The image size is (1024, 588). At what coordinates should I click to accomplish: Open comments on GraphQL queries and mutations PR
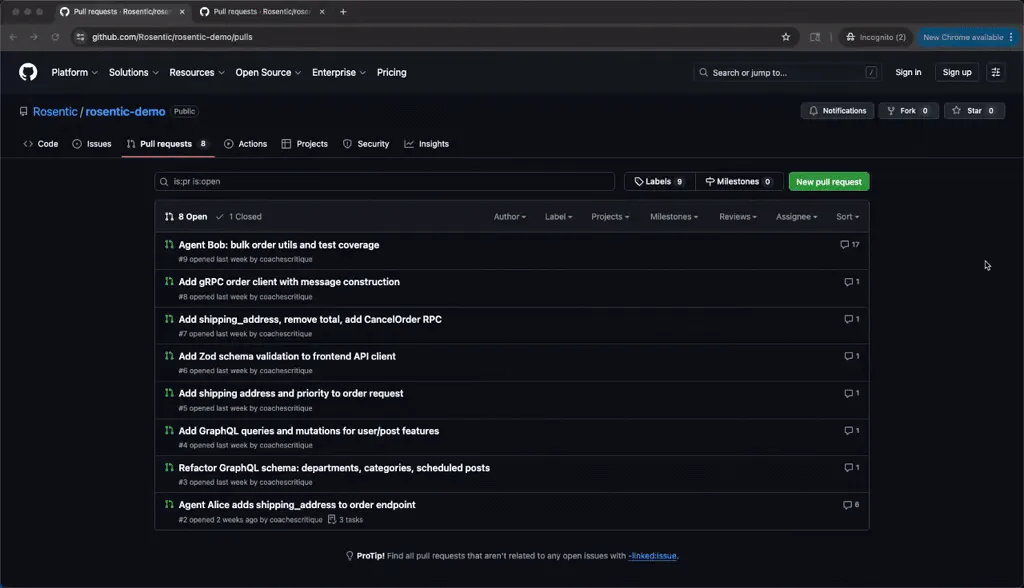(852, 431)
